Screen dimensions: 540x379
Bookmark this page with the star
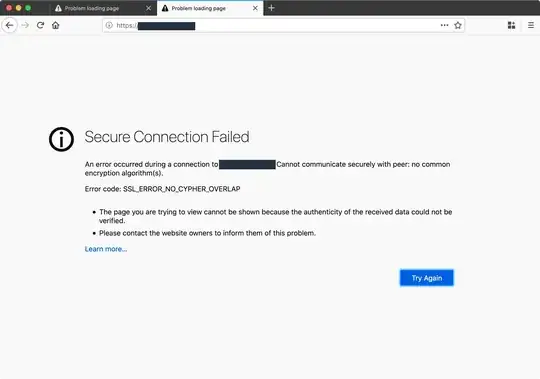pyautogui.click(x=458, y=25)
